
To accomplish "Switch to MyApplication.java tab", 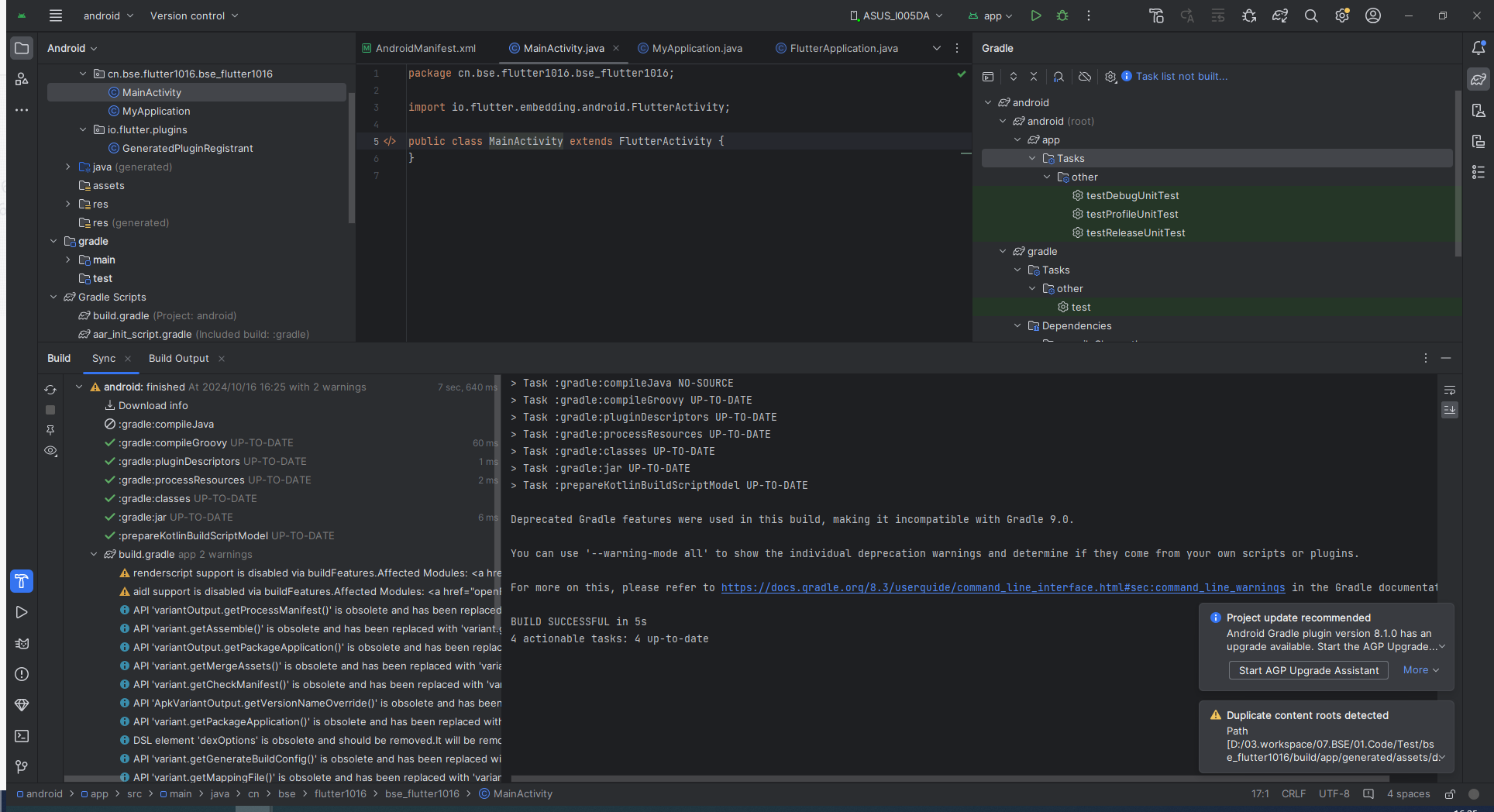I will [x=690, y=48].
